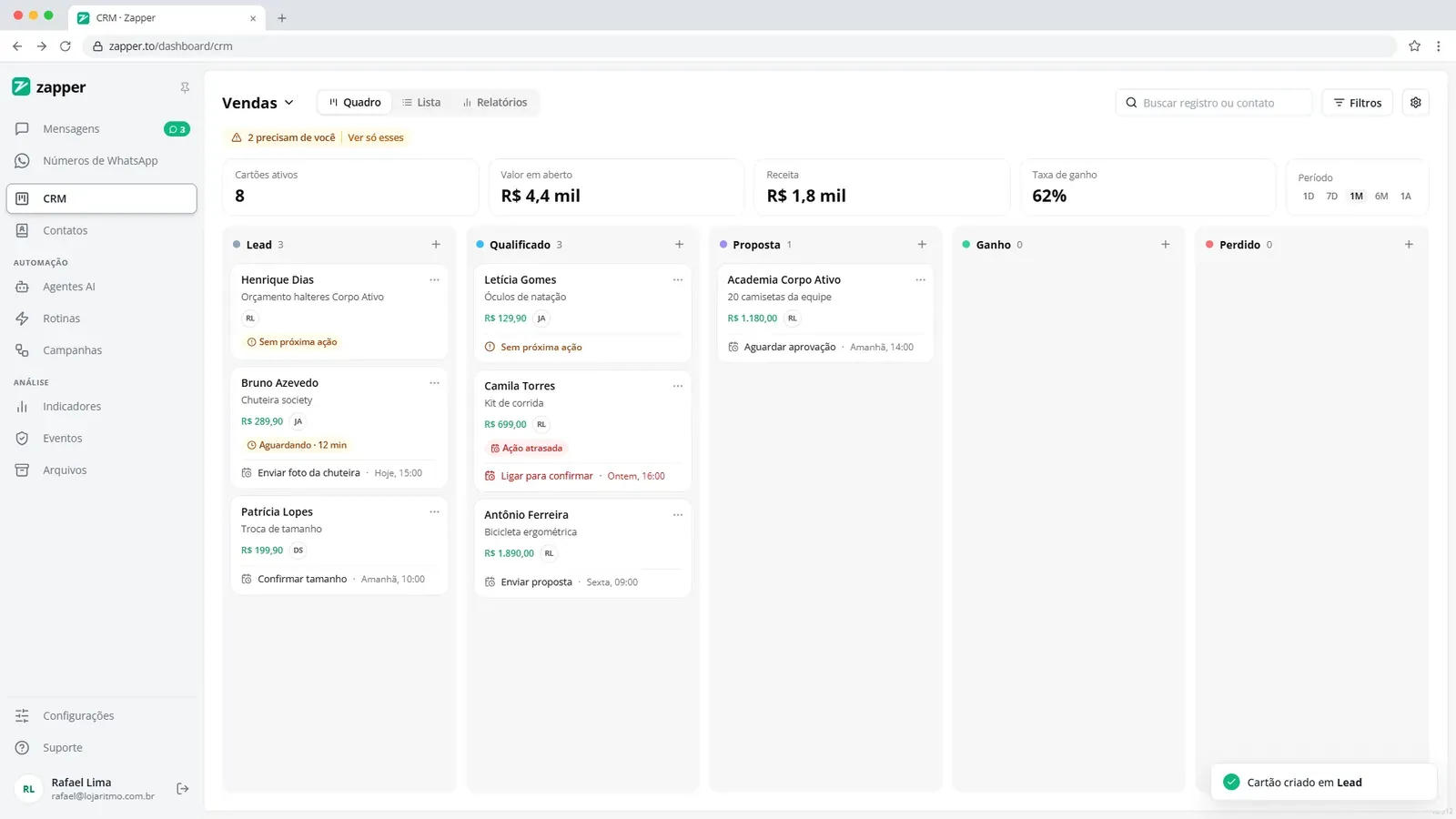Open CRM settings gear icon
Screen dimensions: 1456x819
click(1416, 103)
